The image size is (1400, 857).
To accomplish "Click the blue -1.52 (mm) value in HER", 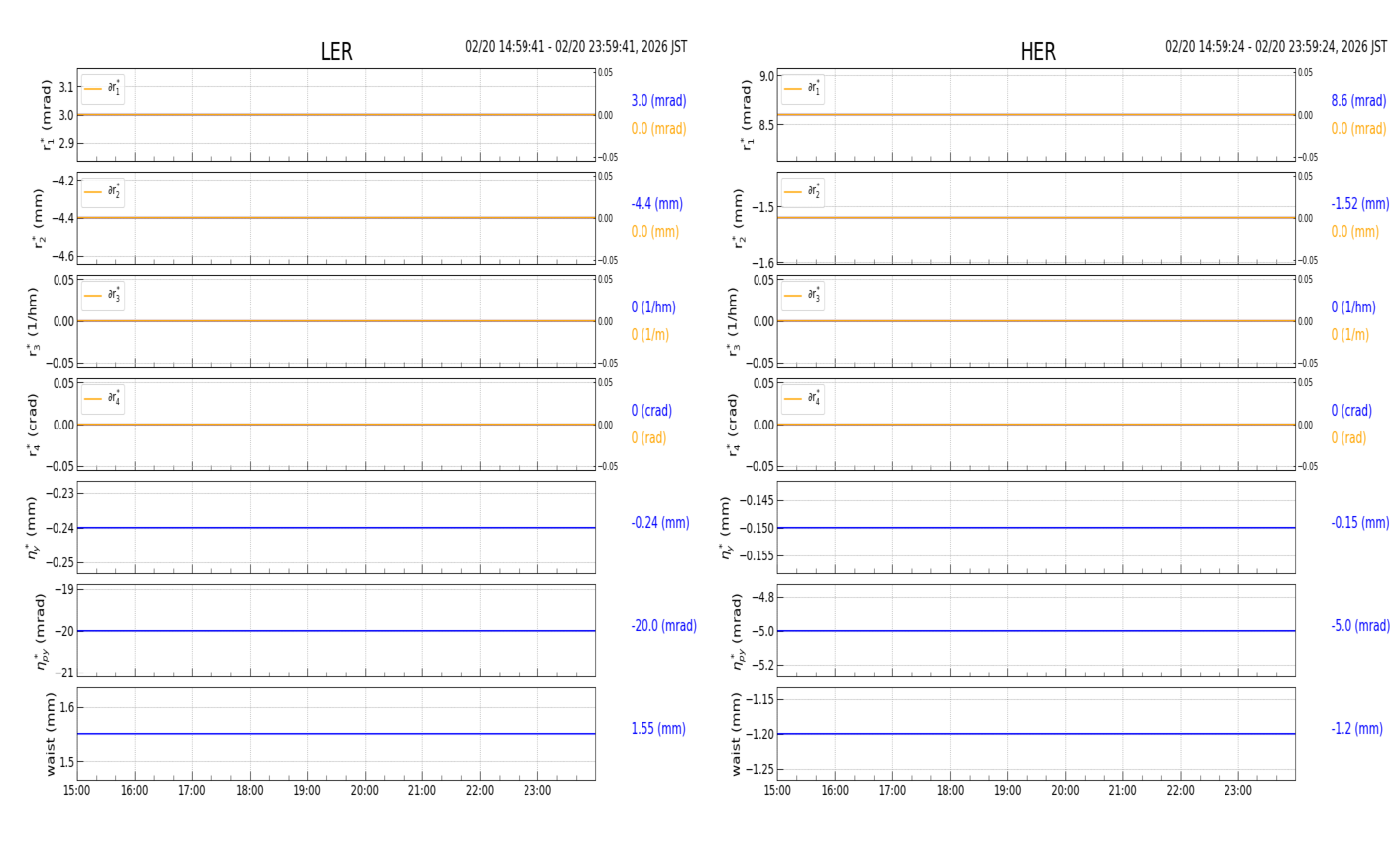I will (x=1359, y=204).
